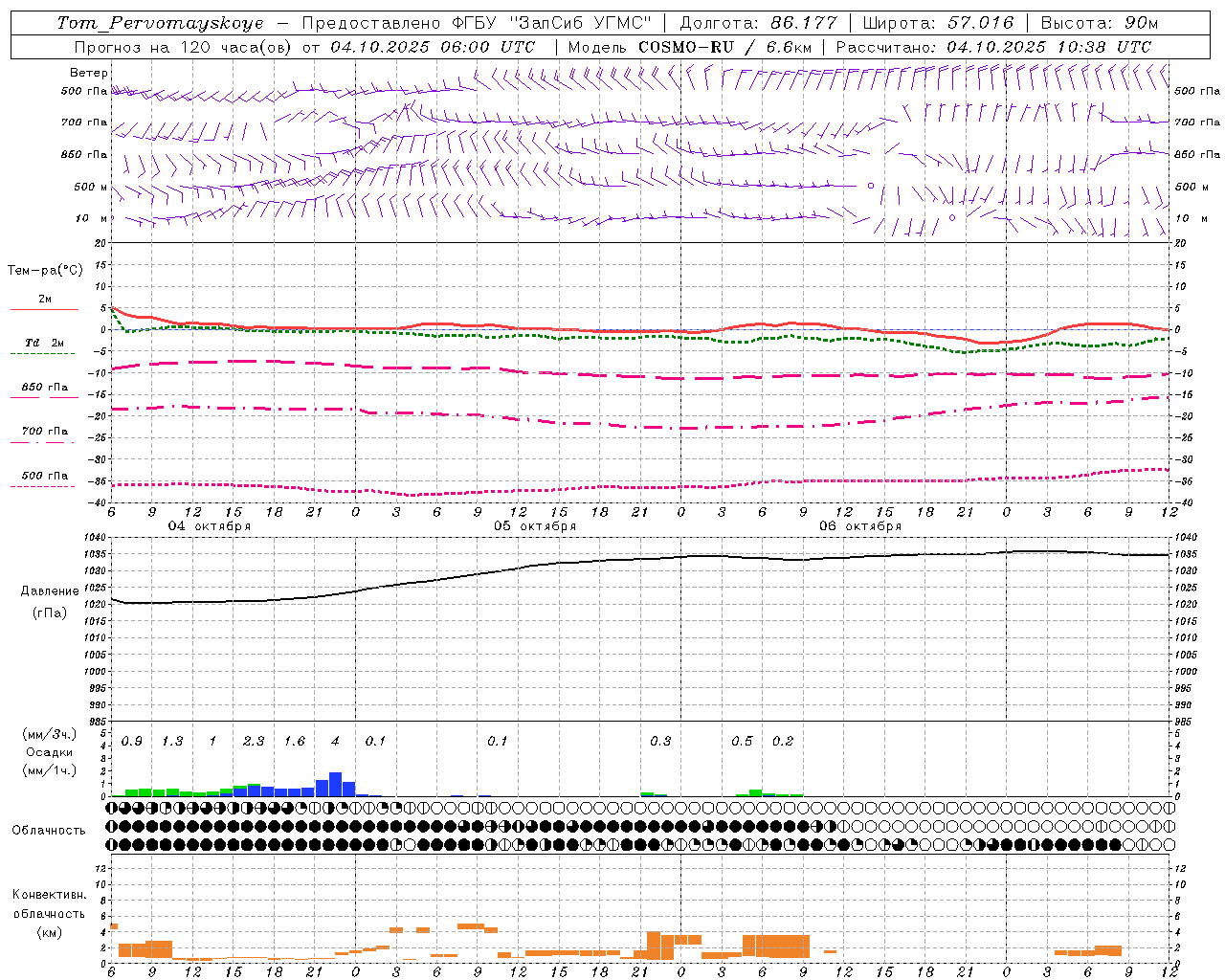Click the 3-hour precipitation value "1.3"
This screenshot has width=1225, height=980.
coord(172,742)
